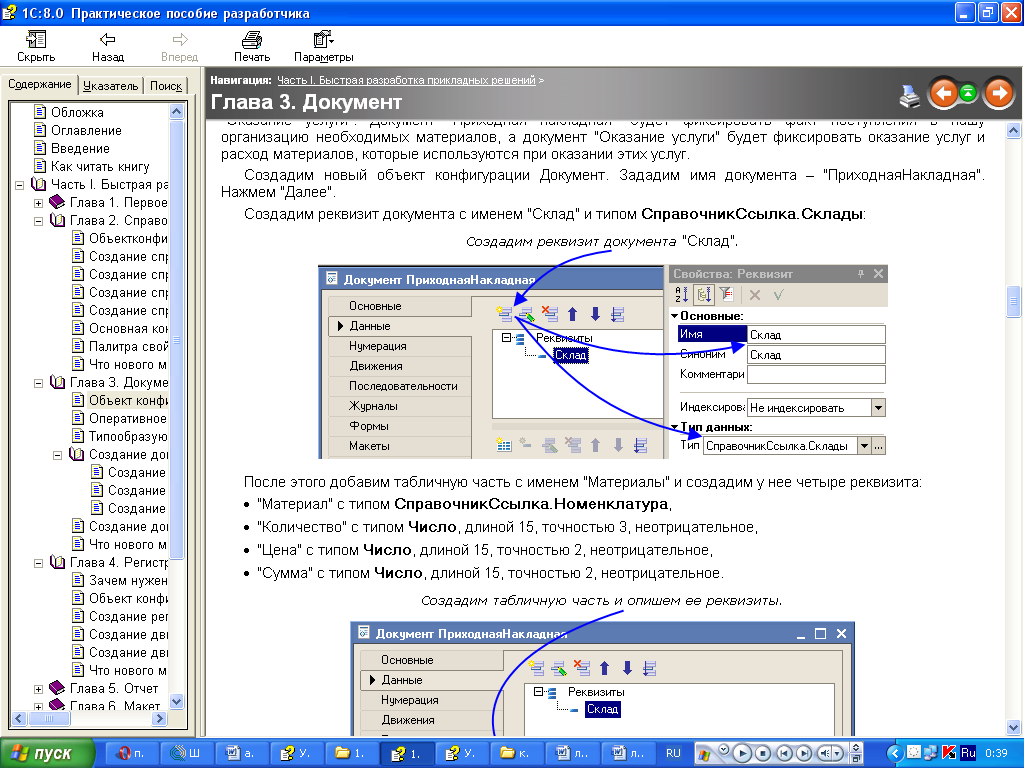The width and height of the screenshot is (1024, 768).
Task: Open the Часть I navigation breadcrumb link
Action: click(x=406, y=79)
